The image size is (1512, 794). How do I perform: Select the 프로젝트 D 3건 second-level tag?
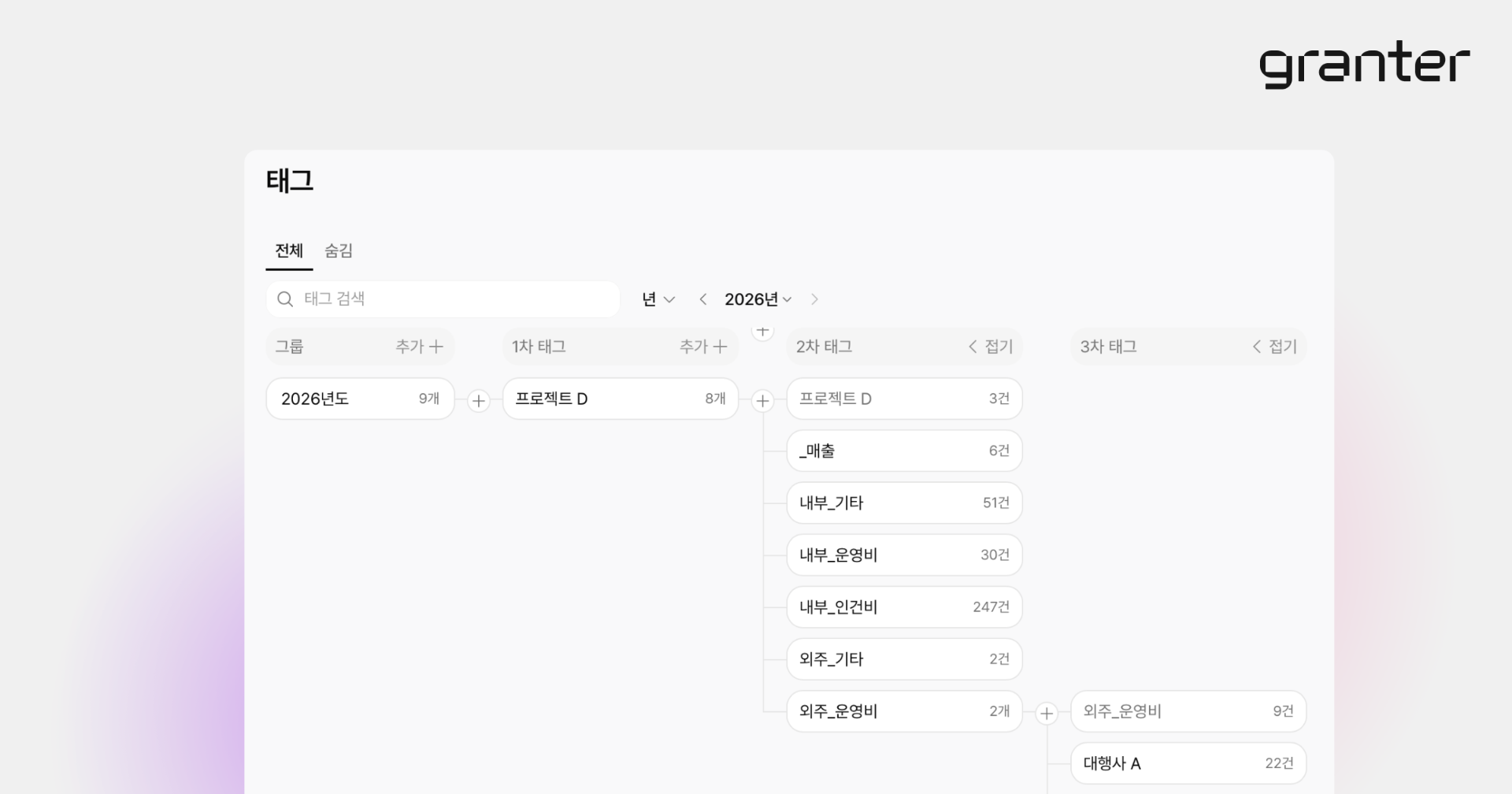pyautogui.click(x=905, y=399)
